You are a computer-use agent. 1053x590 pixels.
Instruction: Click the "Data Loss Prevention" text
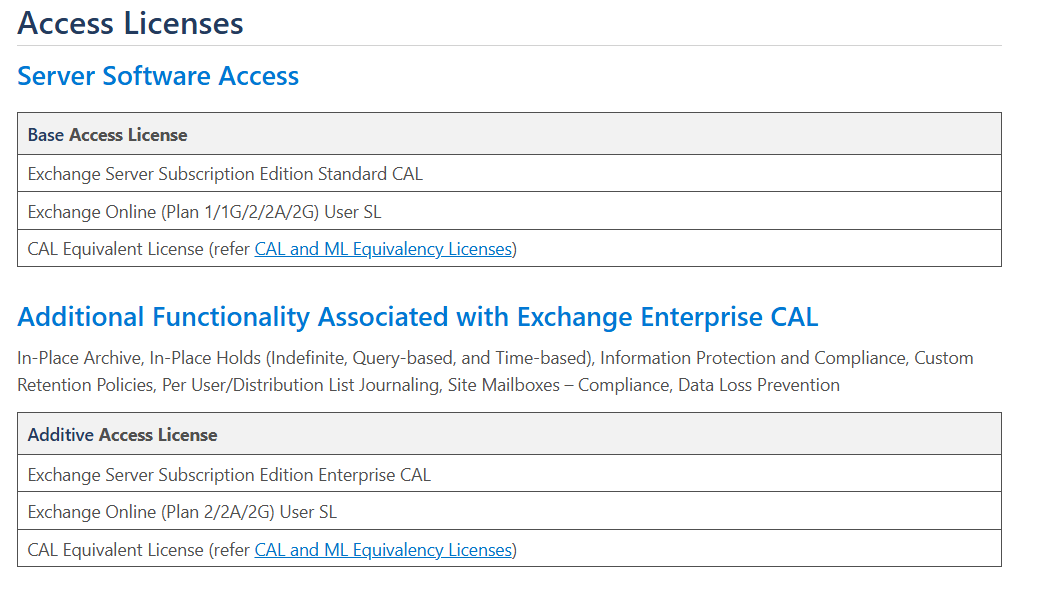pos(759,385)
